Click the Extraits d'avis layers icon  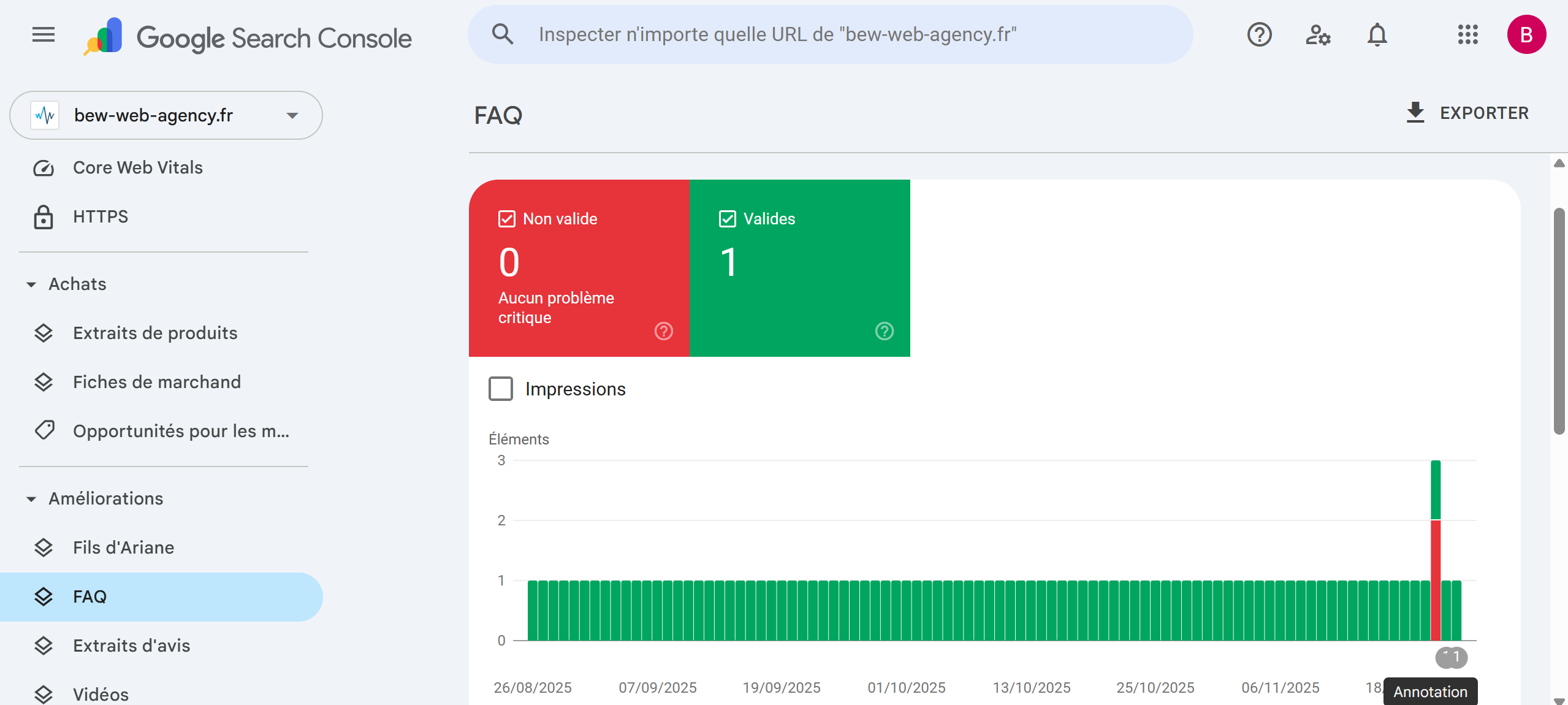pyautogui.click(x=44, y=646)
